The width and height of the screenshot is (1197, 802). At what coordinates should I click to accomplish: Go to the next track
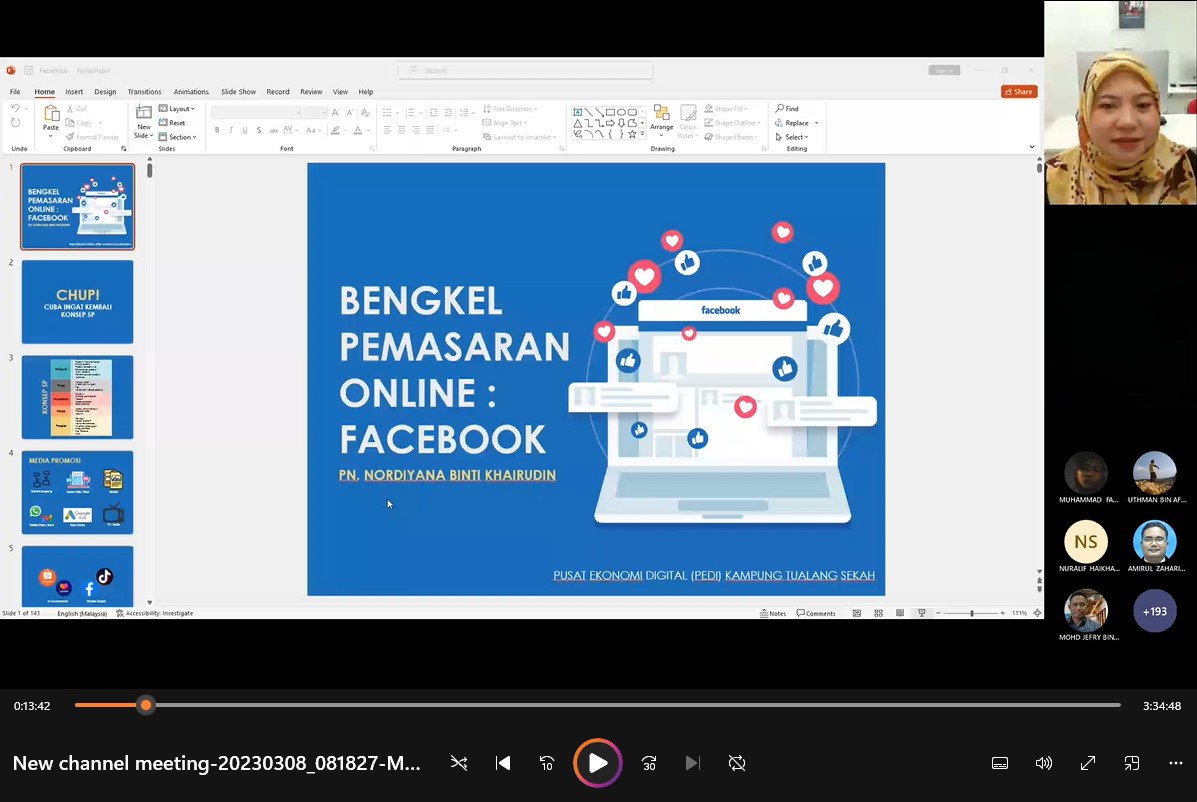[x=692, y=763]
